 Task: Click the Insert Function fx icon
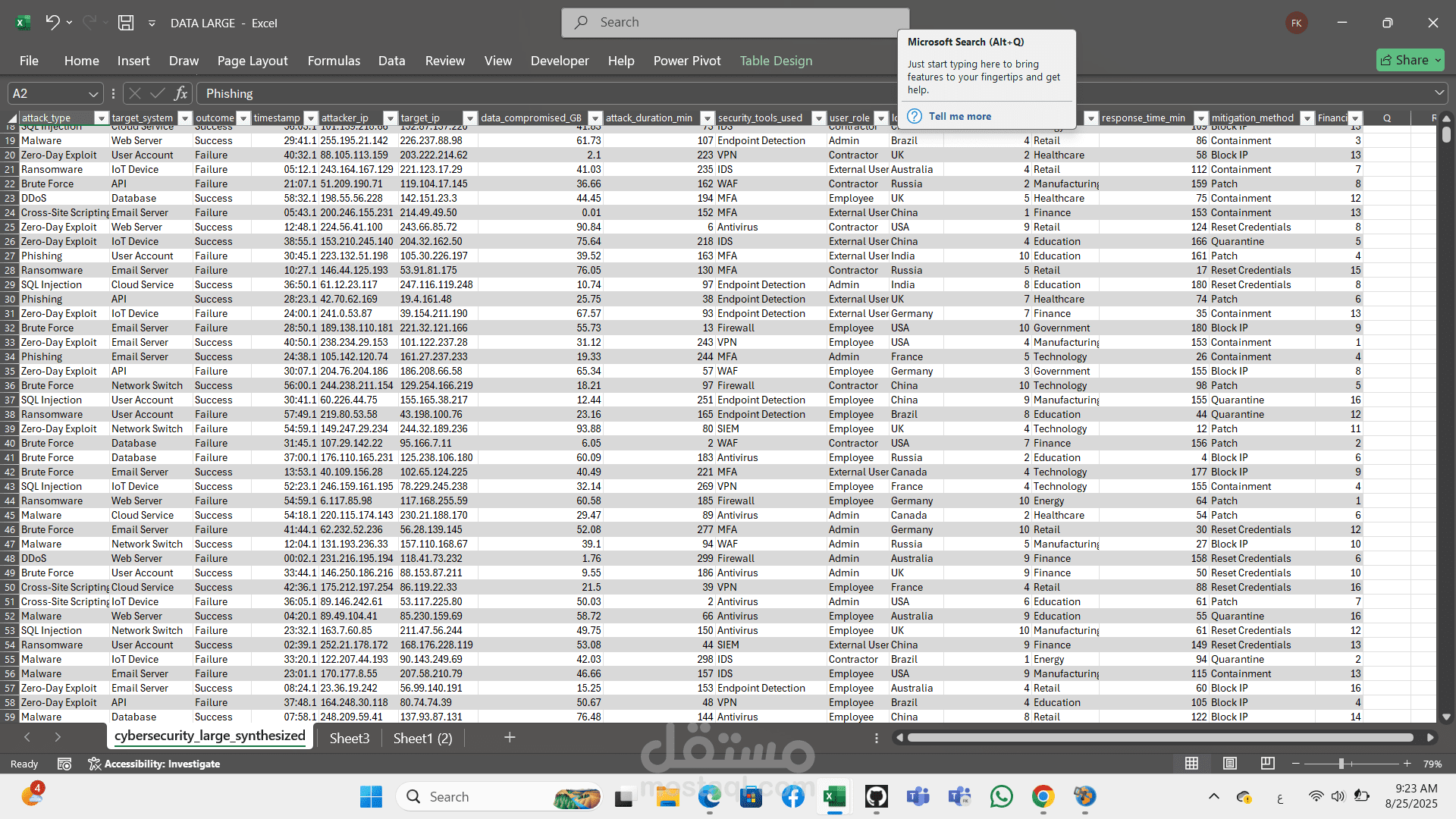coord(180,93)
